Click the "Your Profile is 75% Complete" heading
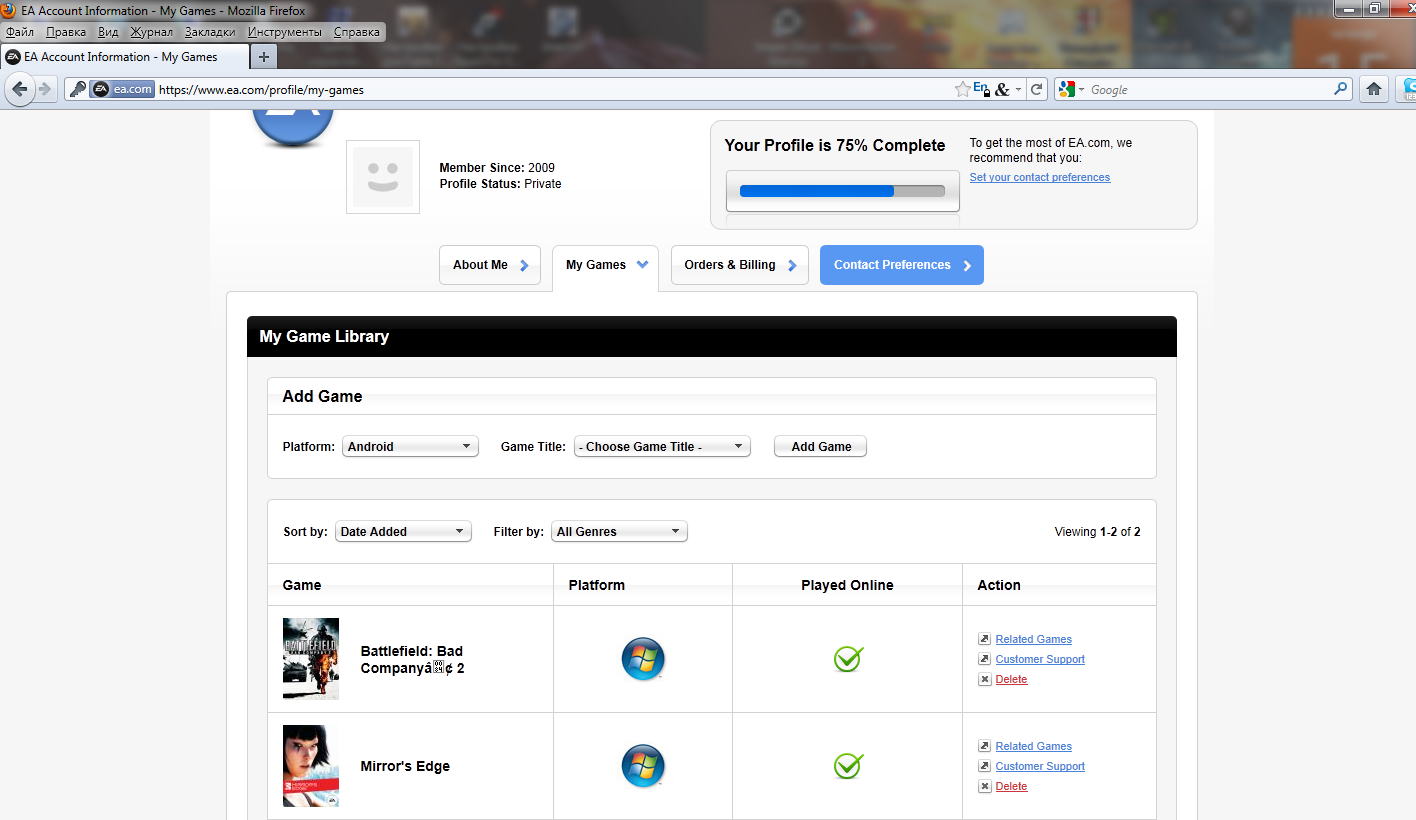Image resolution: width=1416 pixels, height=820 pixels. (835, 146)
